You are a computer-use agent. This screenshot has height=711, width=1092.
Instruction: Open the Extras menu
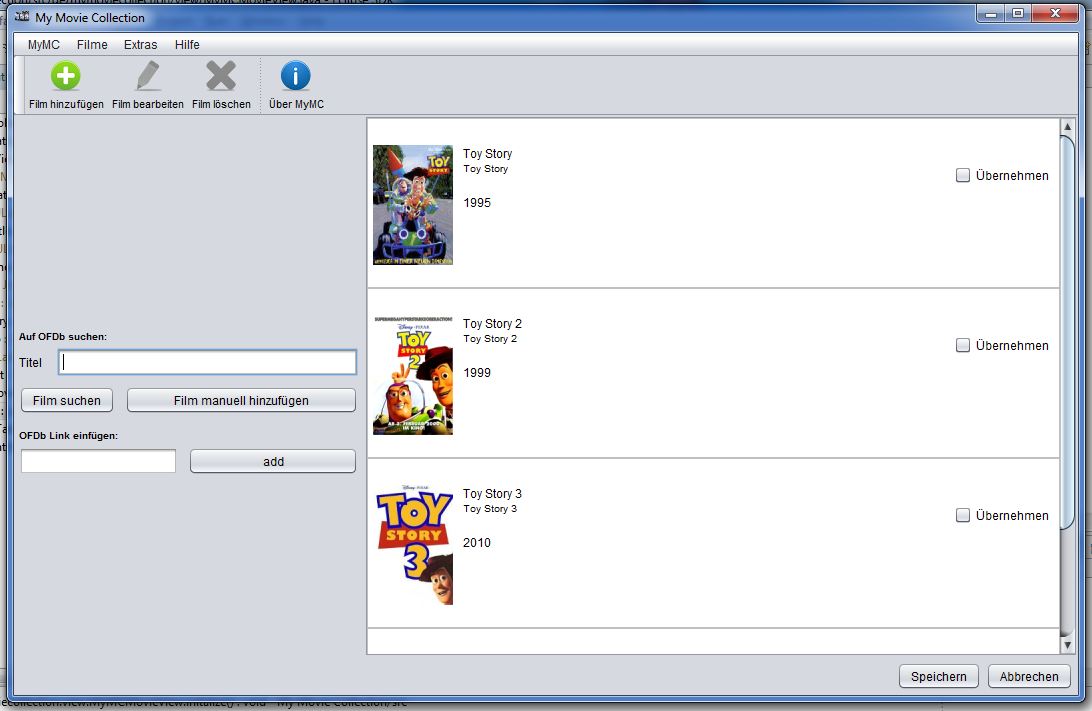[141, 45]
